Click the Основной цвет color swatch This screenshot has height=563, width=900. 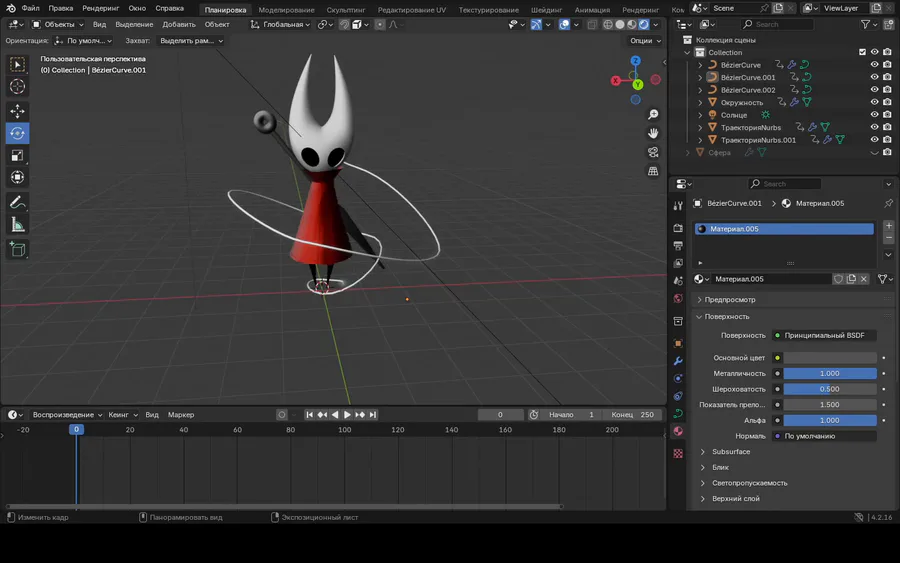[x=830, y=358]
